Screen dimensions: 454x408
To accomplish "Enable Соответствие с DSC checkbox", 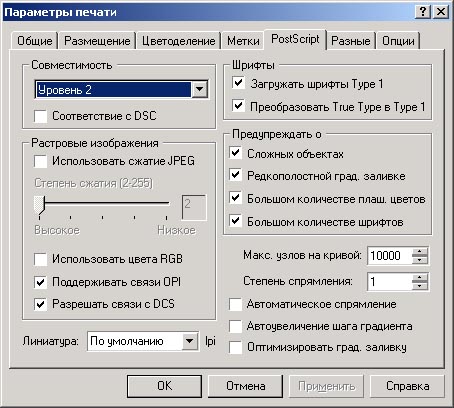I will click(x=41, y=116).
